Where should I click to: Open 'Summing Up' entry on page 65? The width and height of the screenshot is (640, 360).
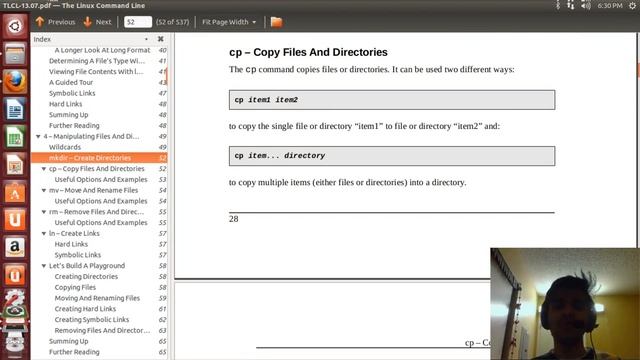(x=69, y=341)
